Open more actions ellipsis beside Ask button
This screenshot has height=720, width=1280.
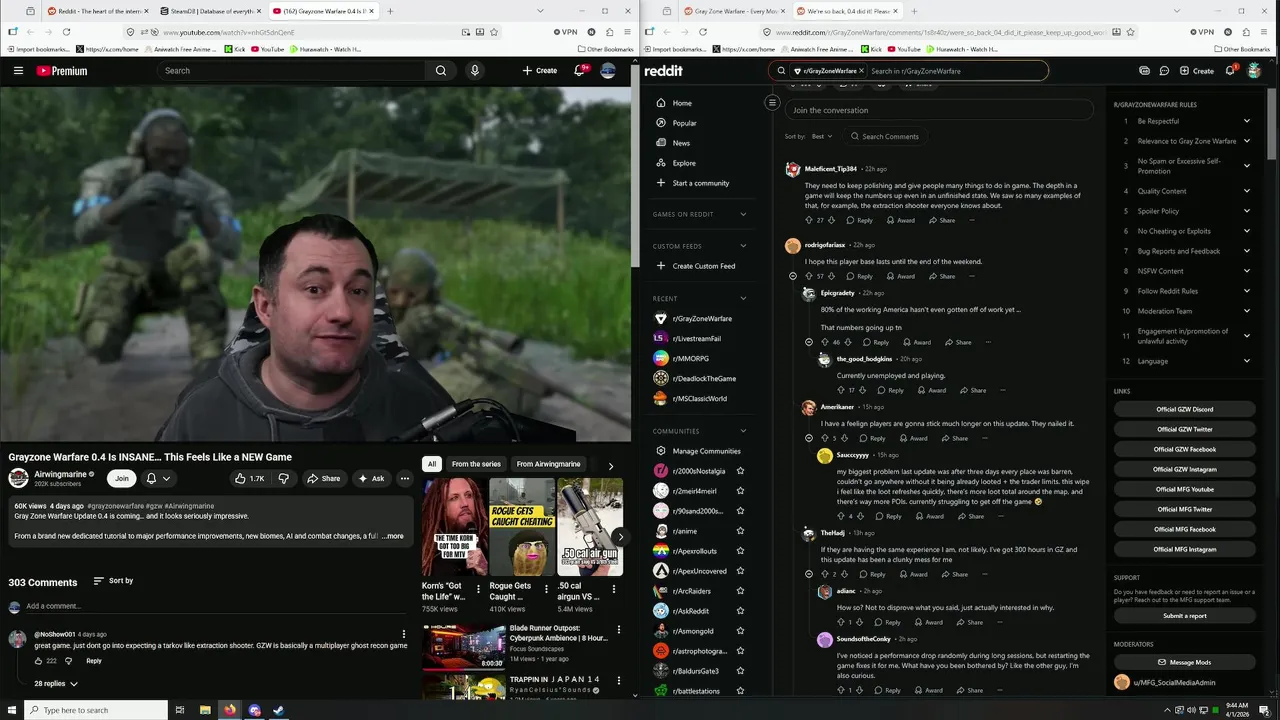point(405,478)
